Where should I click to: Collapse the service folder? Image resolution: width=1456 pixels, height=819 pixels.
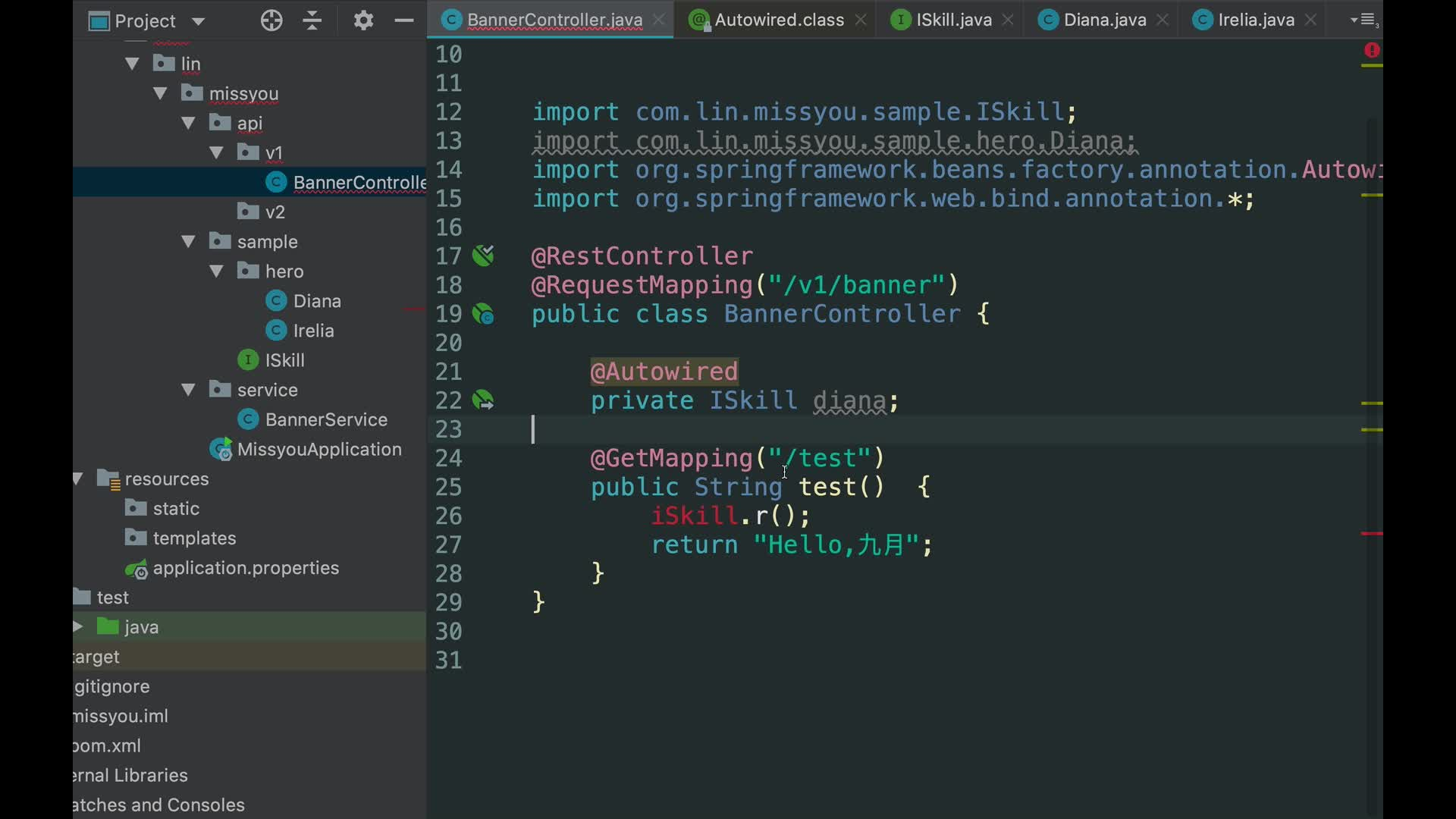coord(189,390)
